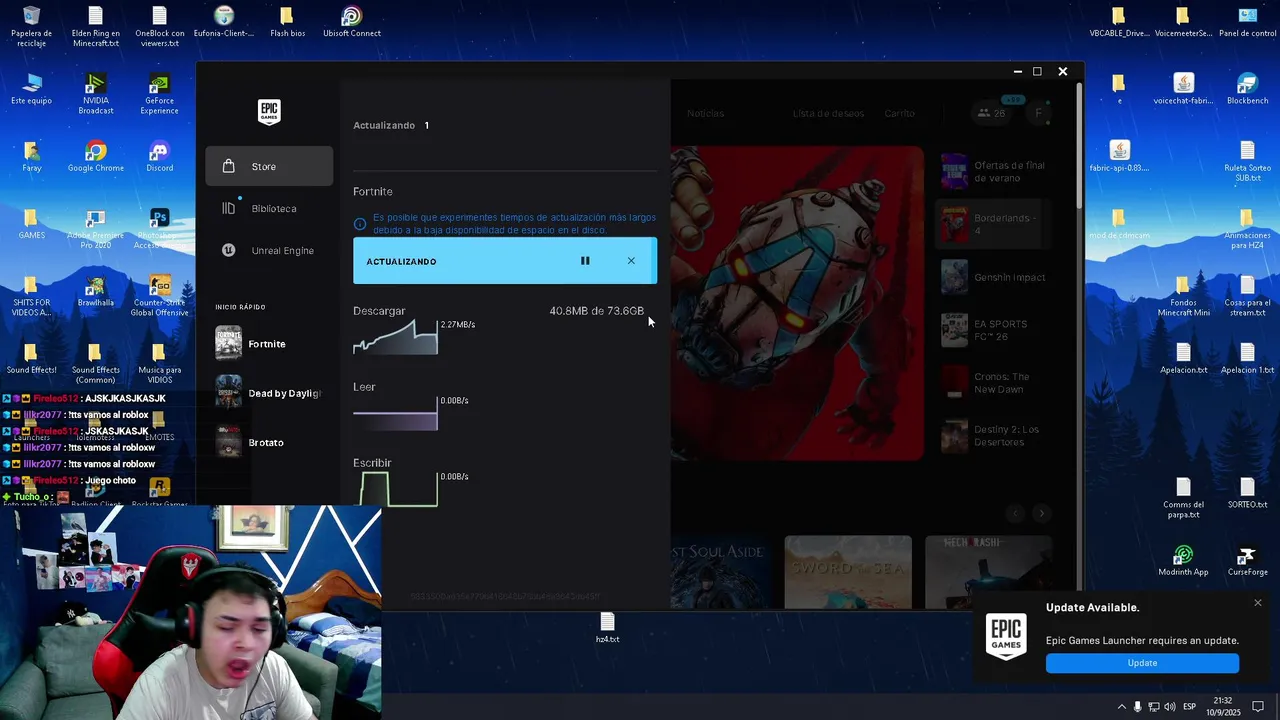Open Biblioteca in the Epic sidebar

pos(269,208)
